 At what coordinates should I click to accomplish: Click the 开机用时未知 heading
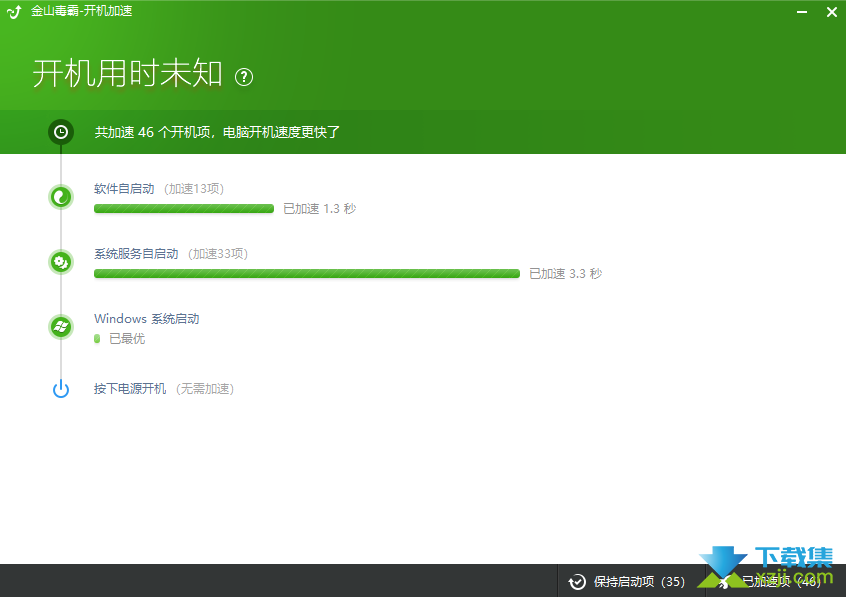127,73
